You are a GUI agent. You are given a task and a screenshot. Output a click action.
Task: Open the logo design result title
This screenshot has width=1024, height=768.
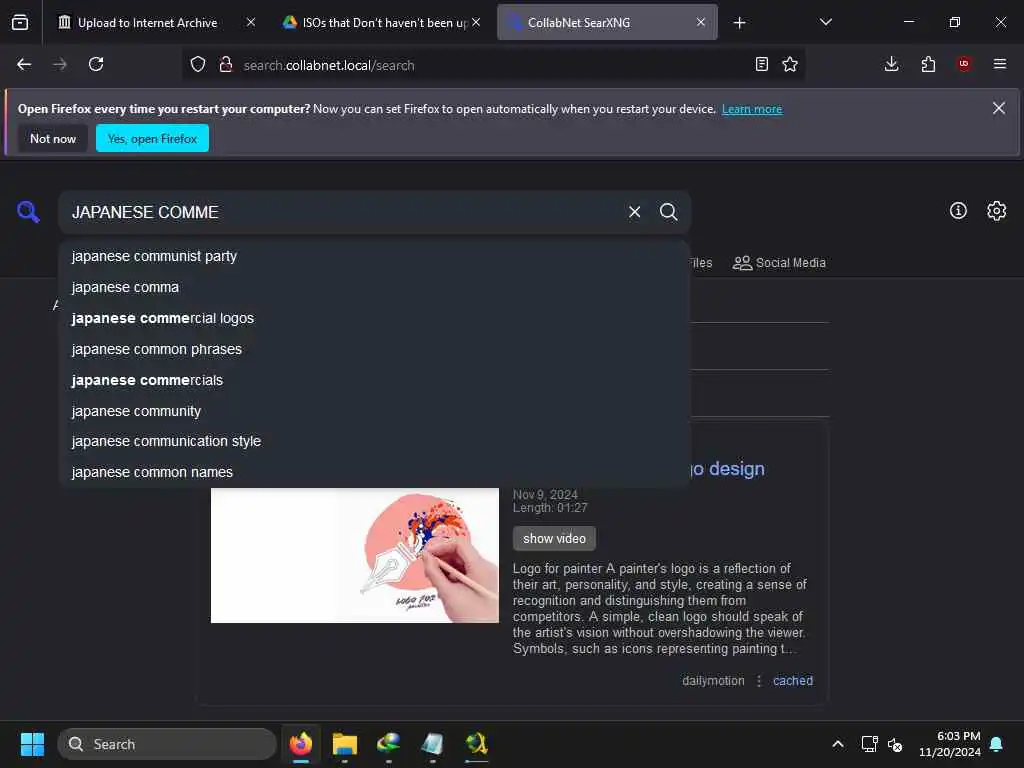point(728,469)
